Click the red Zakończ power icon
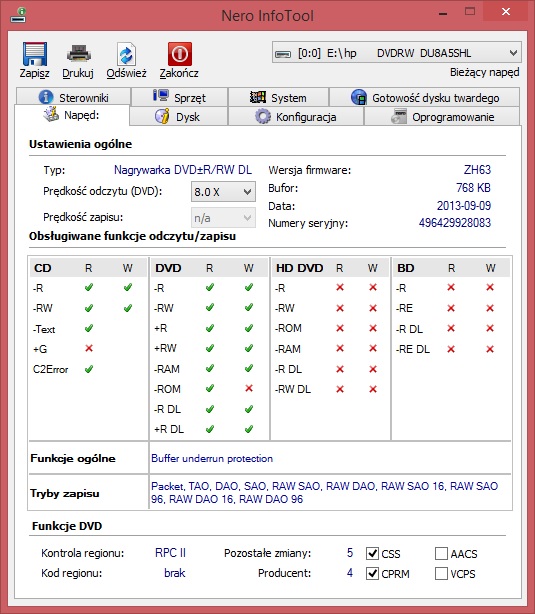The height and width of the screenshot is (614, 535). [180, 54]
